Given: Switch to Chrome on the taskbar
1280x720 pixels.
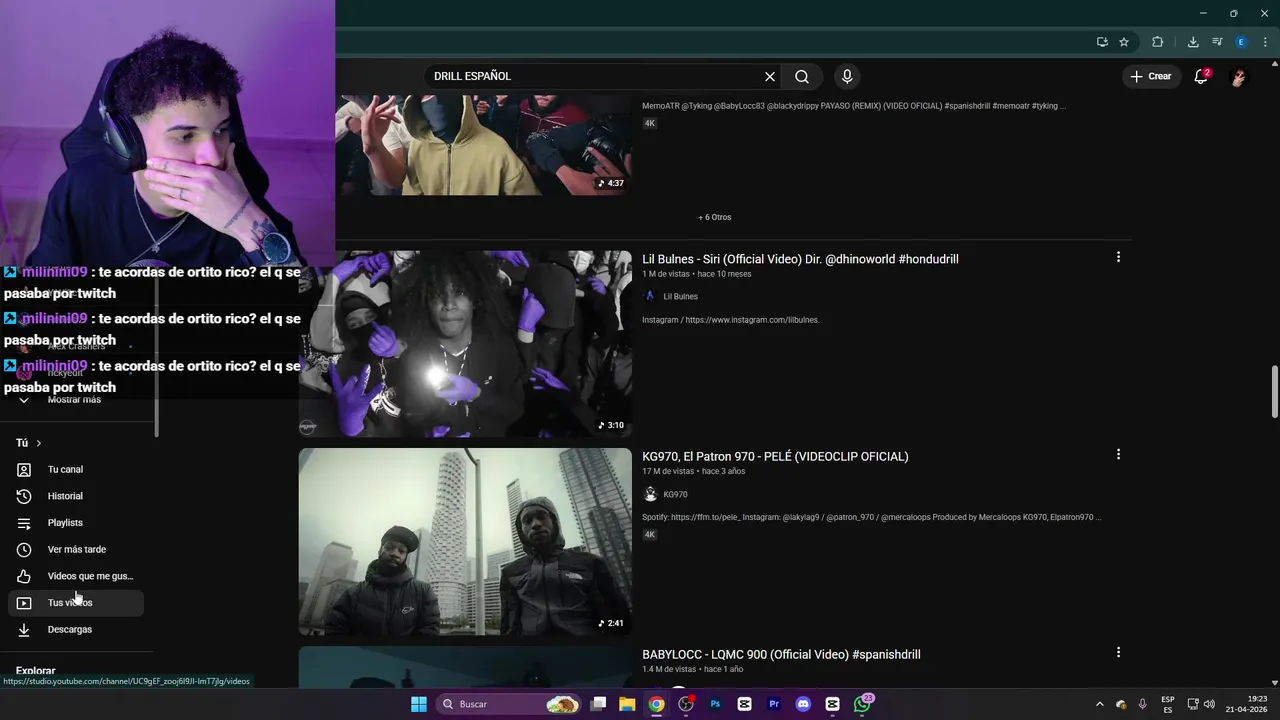Looking at the screenshot, I should pyautogui.click(x=656, y=704).
